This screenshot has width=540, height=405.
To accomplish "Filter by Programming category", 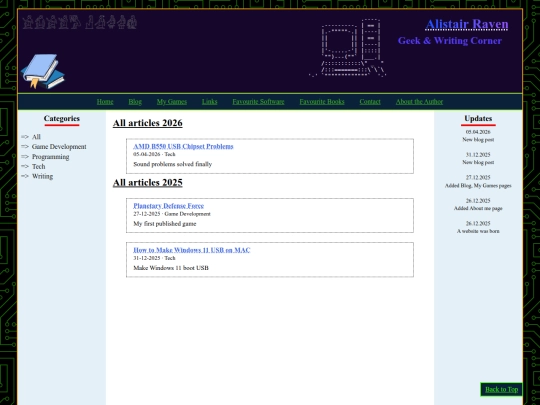I will tap(51, 157).
